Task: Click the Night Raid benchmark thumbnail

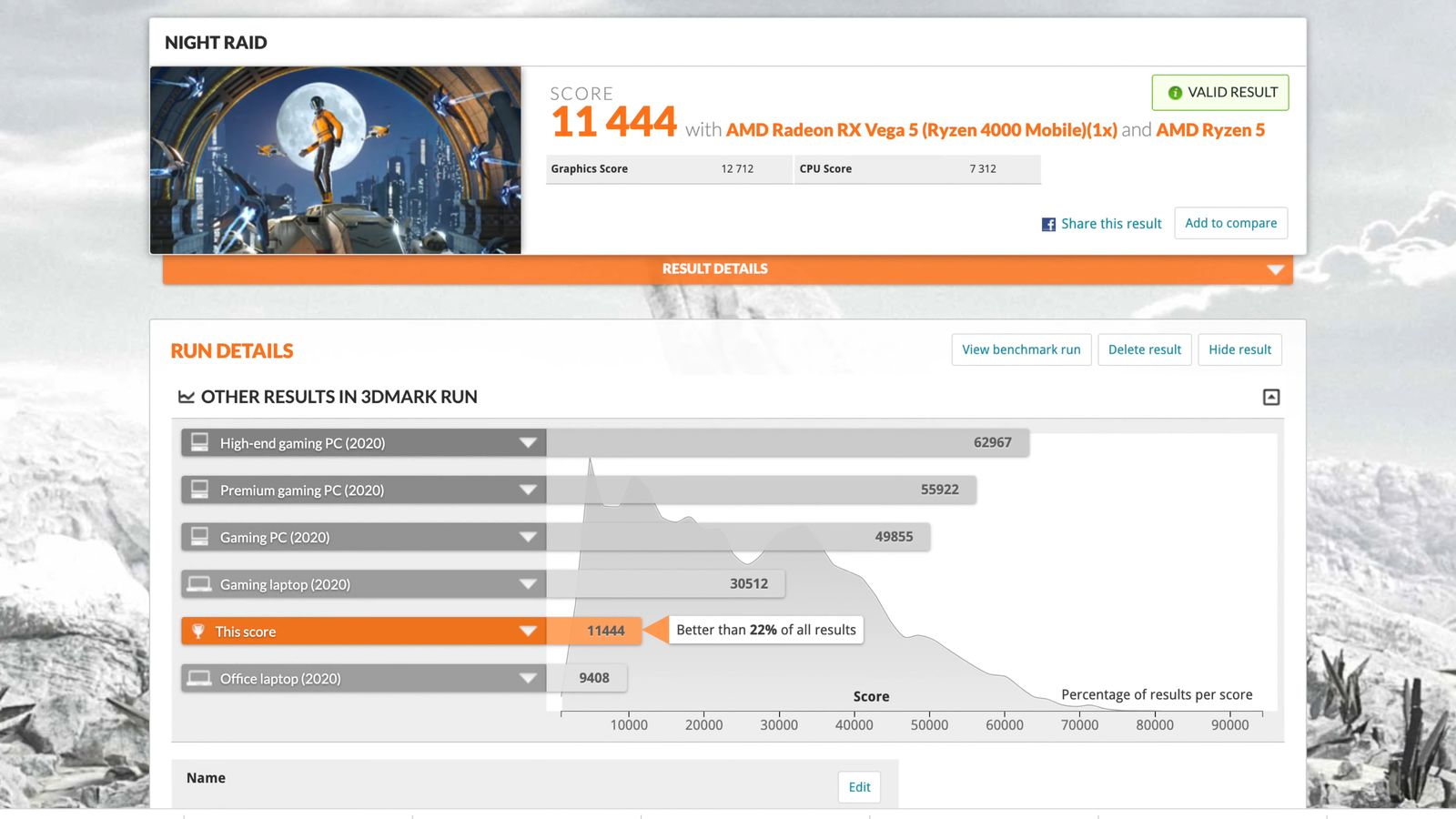Action: [x=336, y=160]
